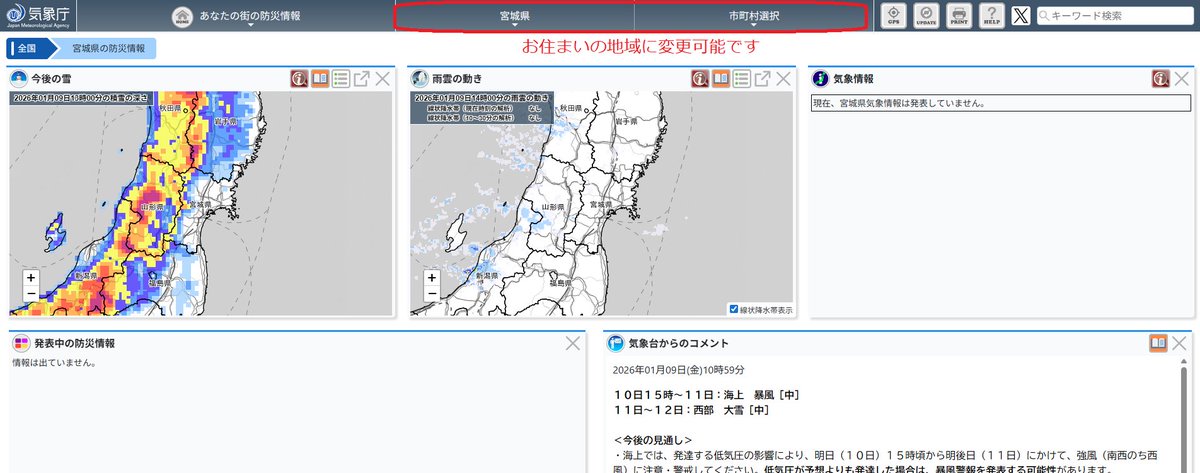Viewport: 1200px width, 473px height.
Task: Expand the あなたの街の防災情報 menu
Action: click(x=251, y=17)
